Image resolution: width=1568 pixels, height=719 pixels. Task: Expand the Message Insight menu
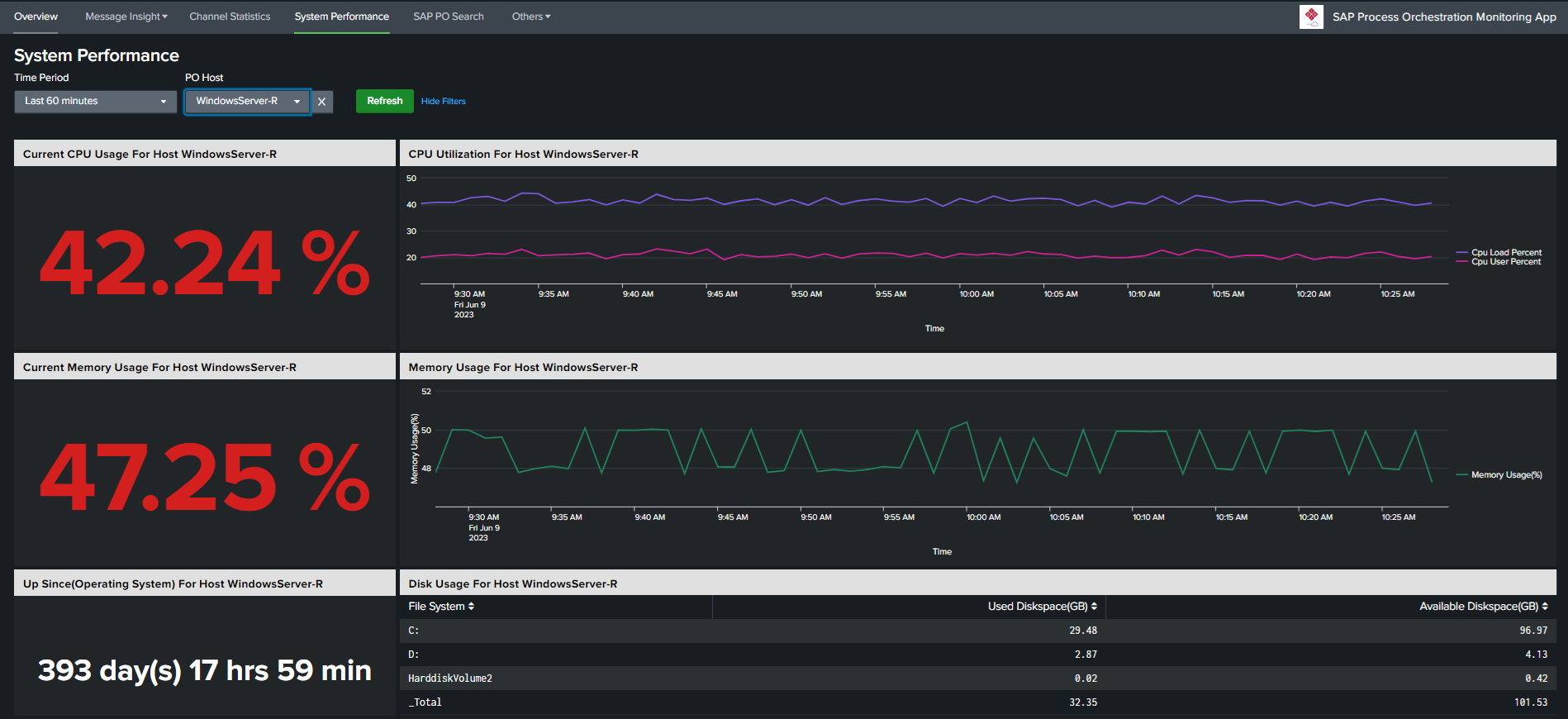pyautogui.click(x=126, y=17)
